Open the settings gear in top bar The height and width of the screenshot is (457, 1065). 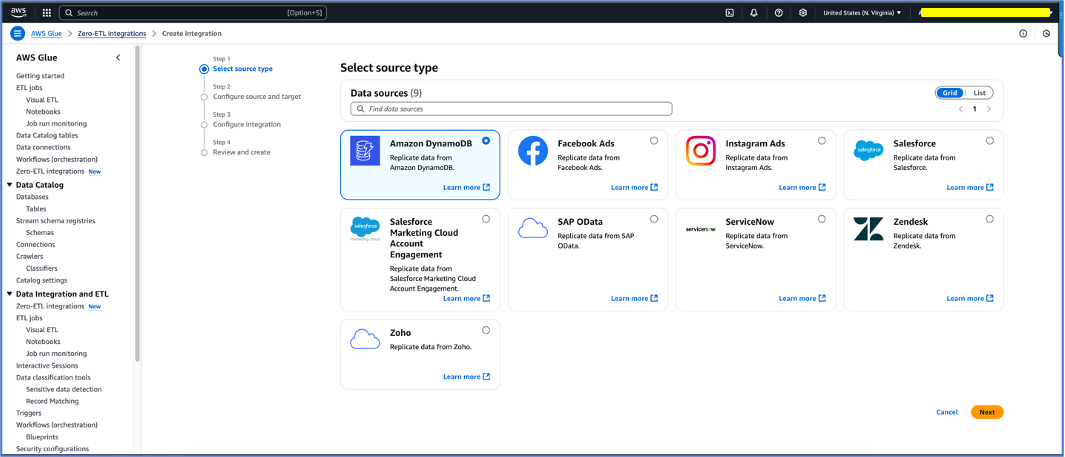[x=803, y=12]
